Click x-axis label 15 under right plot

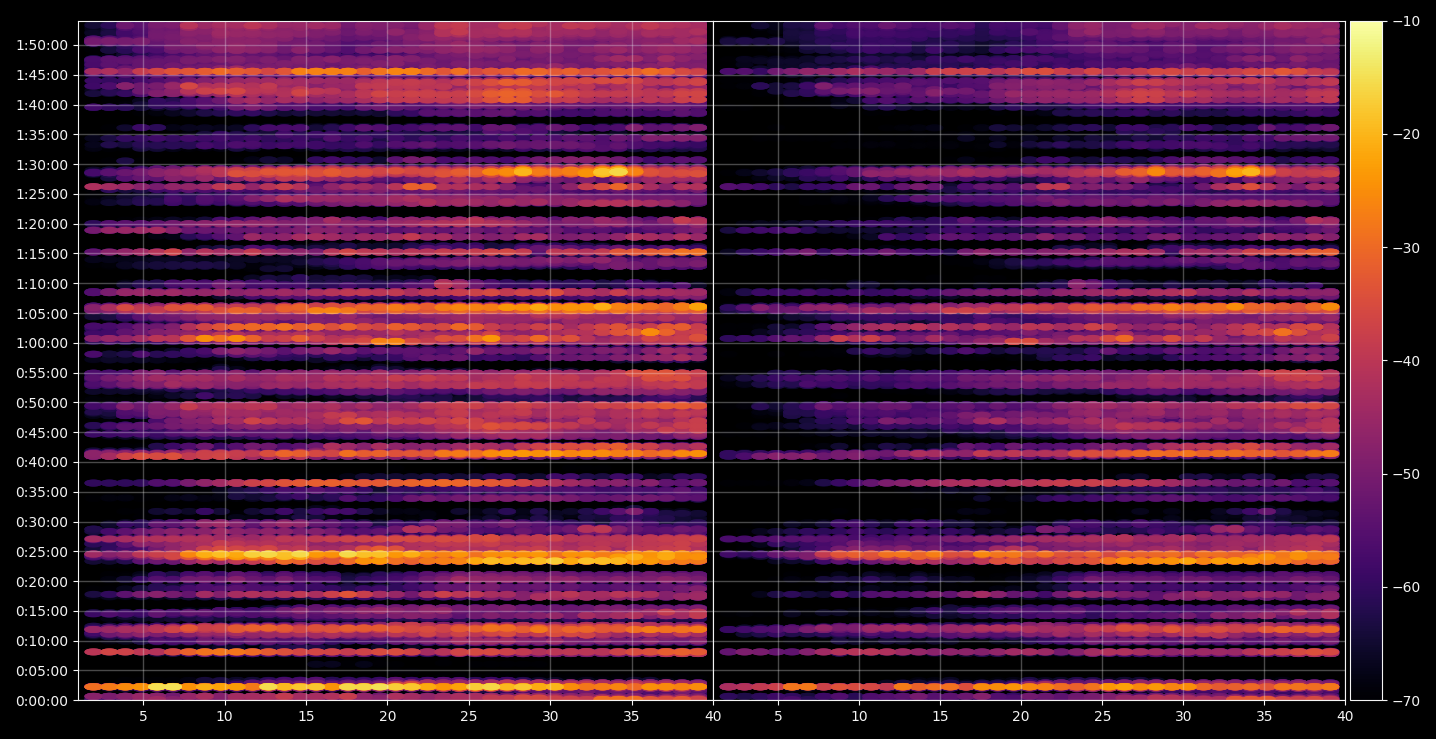(940, 717)
